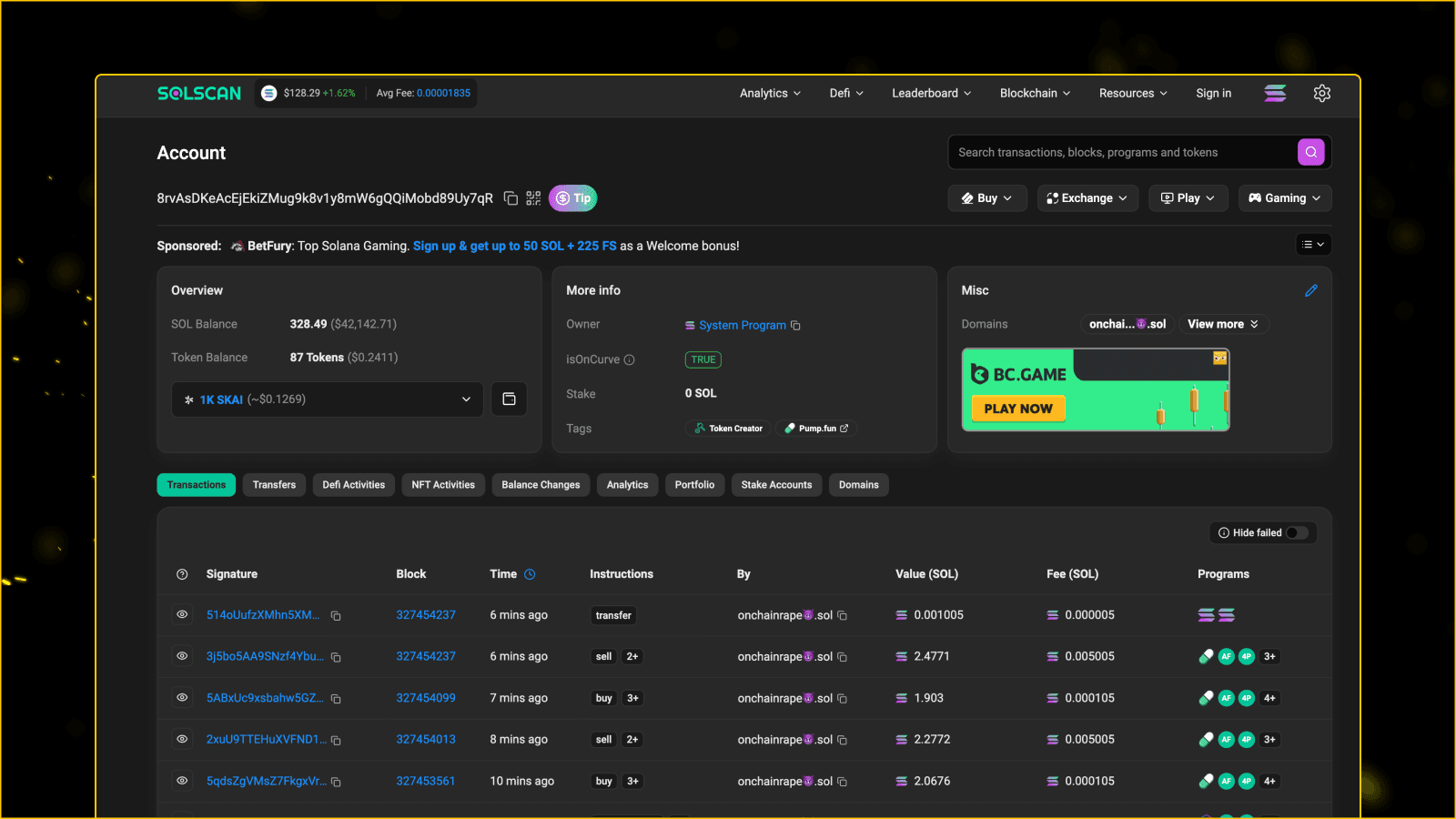
Task: Switch to the Defi Activities tab
Action: click(x=354, y=485)
